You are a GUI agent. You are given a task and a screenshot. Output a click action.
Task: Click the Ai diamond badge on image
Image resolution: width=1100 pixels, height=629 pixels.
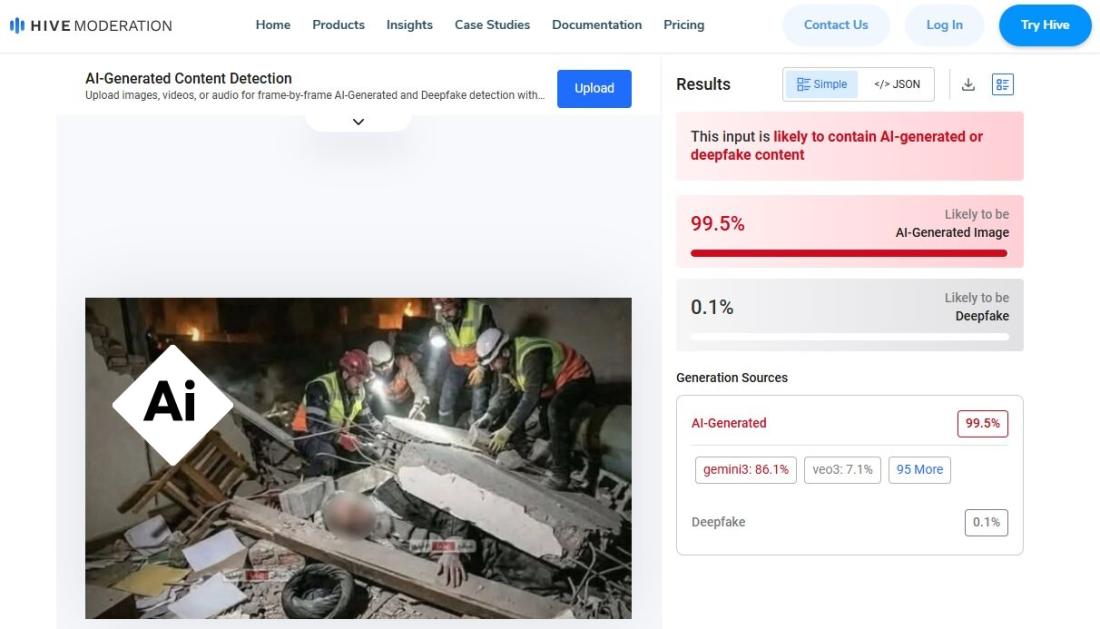click(x=171, y=404)
